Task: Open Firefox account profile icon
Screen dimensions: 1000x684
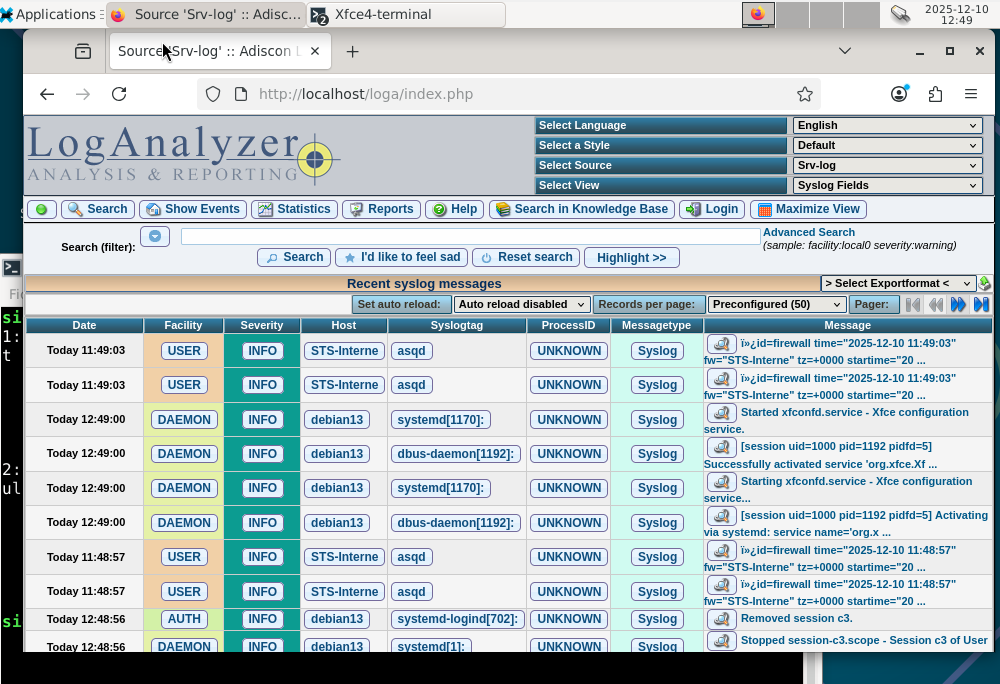Action: pyautogui.click(x=900, y=94)
